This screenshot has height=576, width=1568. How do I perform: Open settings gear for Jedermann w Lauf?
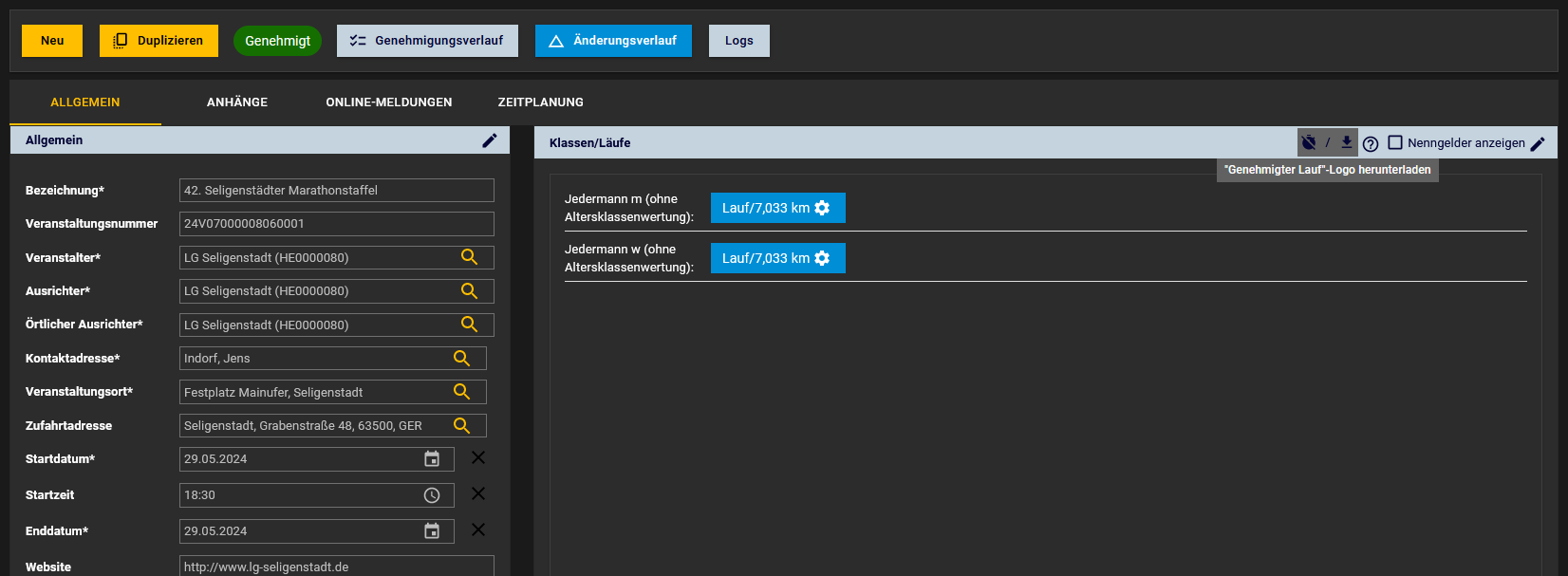click(x=822, y=258)
